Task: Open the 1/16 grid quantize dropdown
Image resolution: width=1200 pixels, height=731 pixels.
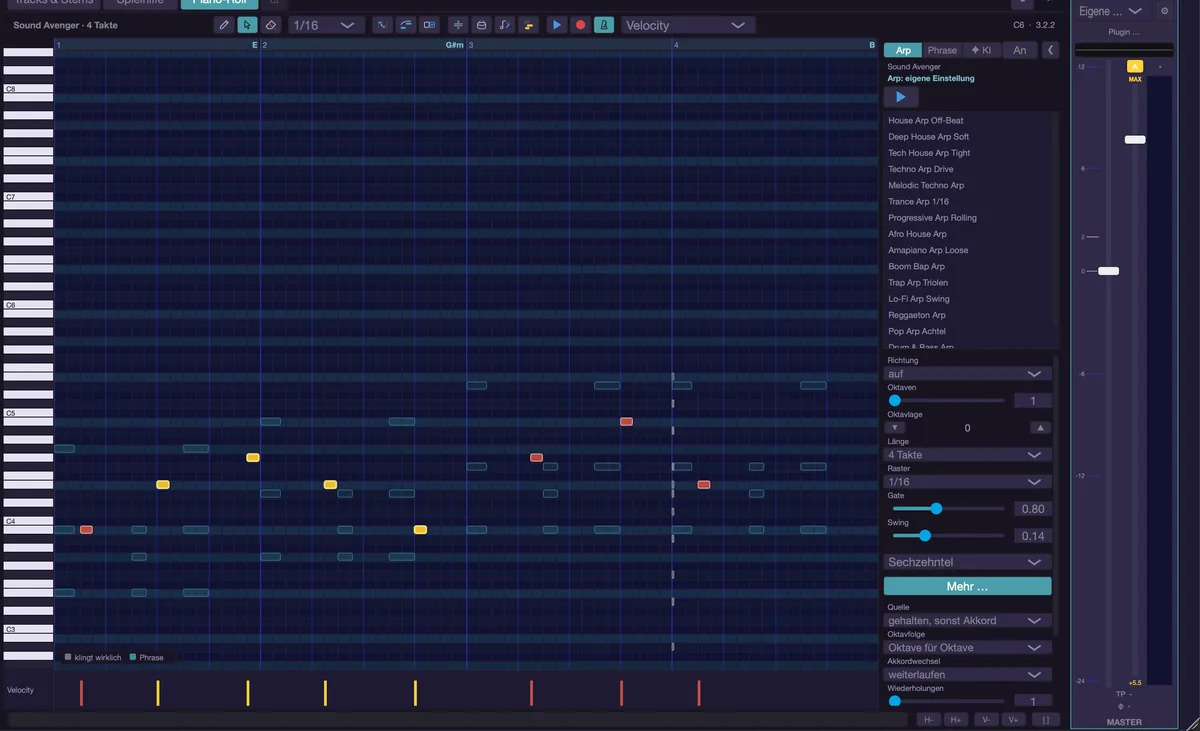Action: pos(325,25)
